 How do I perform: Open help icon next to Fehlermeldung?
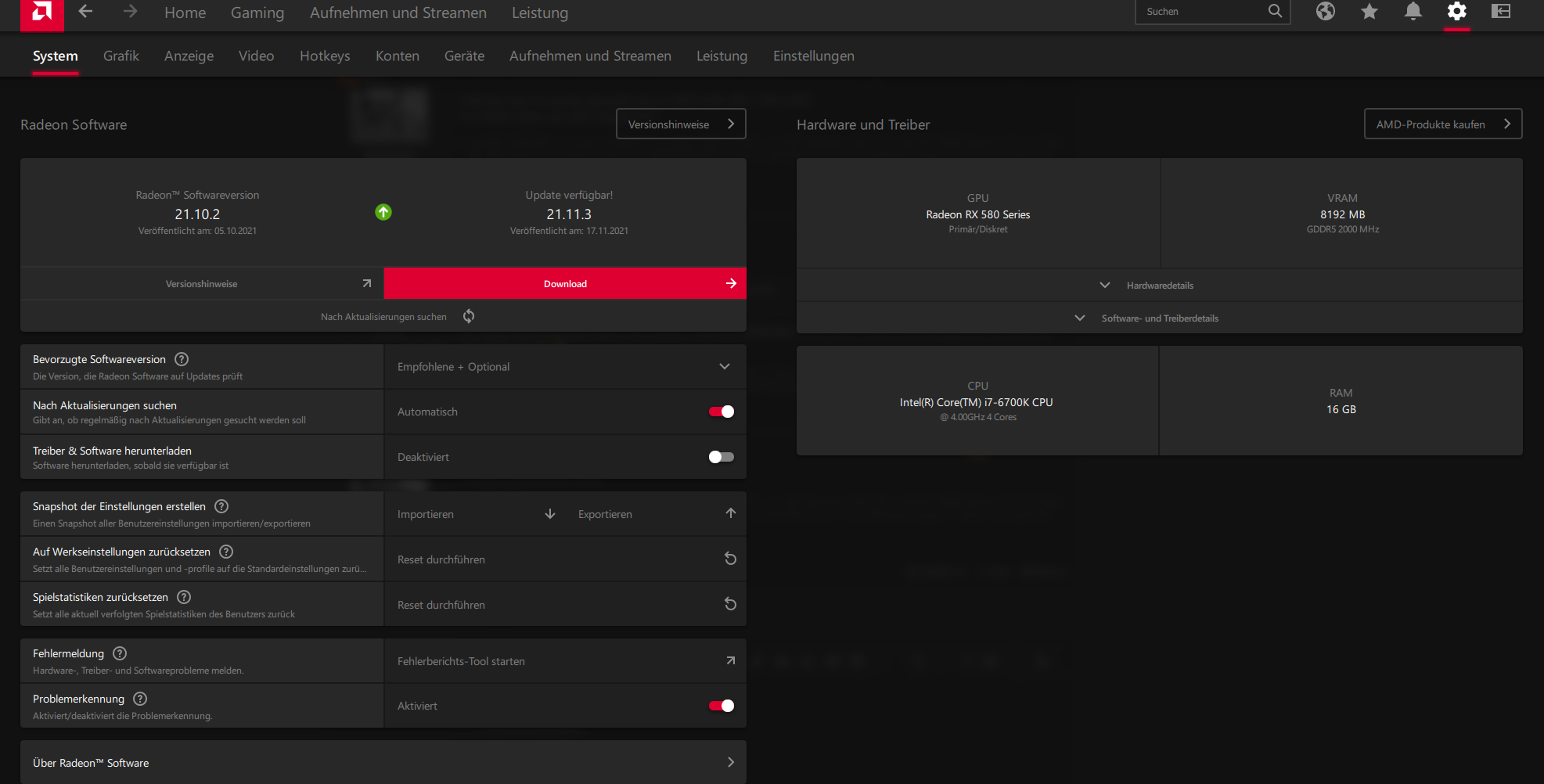tap(120, 653)
